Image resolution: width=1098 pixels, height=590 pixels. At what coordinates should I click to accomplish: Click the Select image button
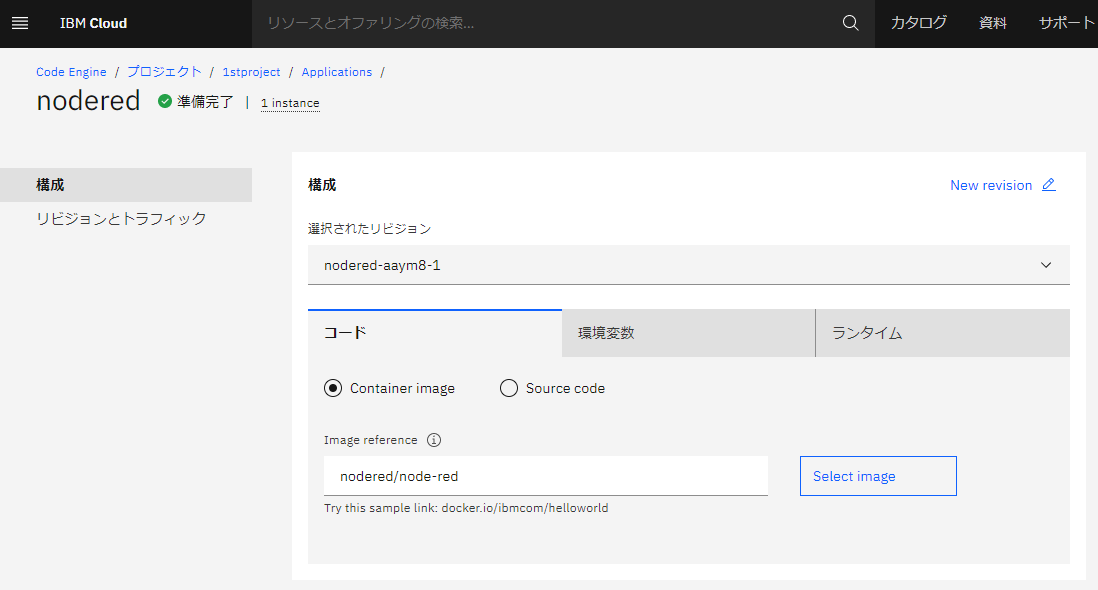[x=878, y=476]
